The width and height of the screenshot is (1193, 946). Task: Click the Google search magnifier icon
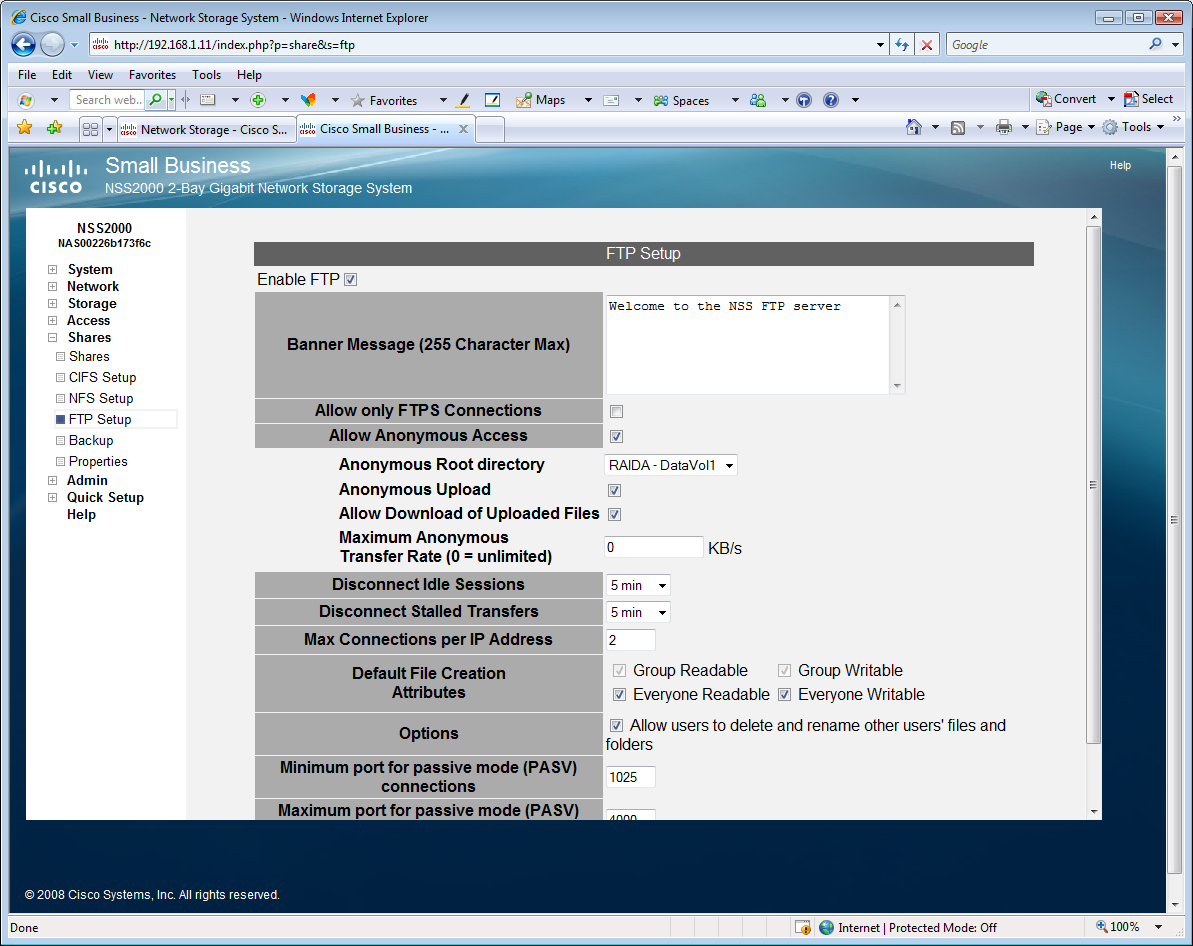coord(1156,44)
